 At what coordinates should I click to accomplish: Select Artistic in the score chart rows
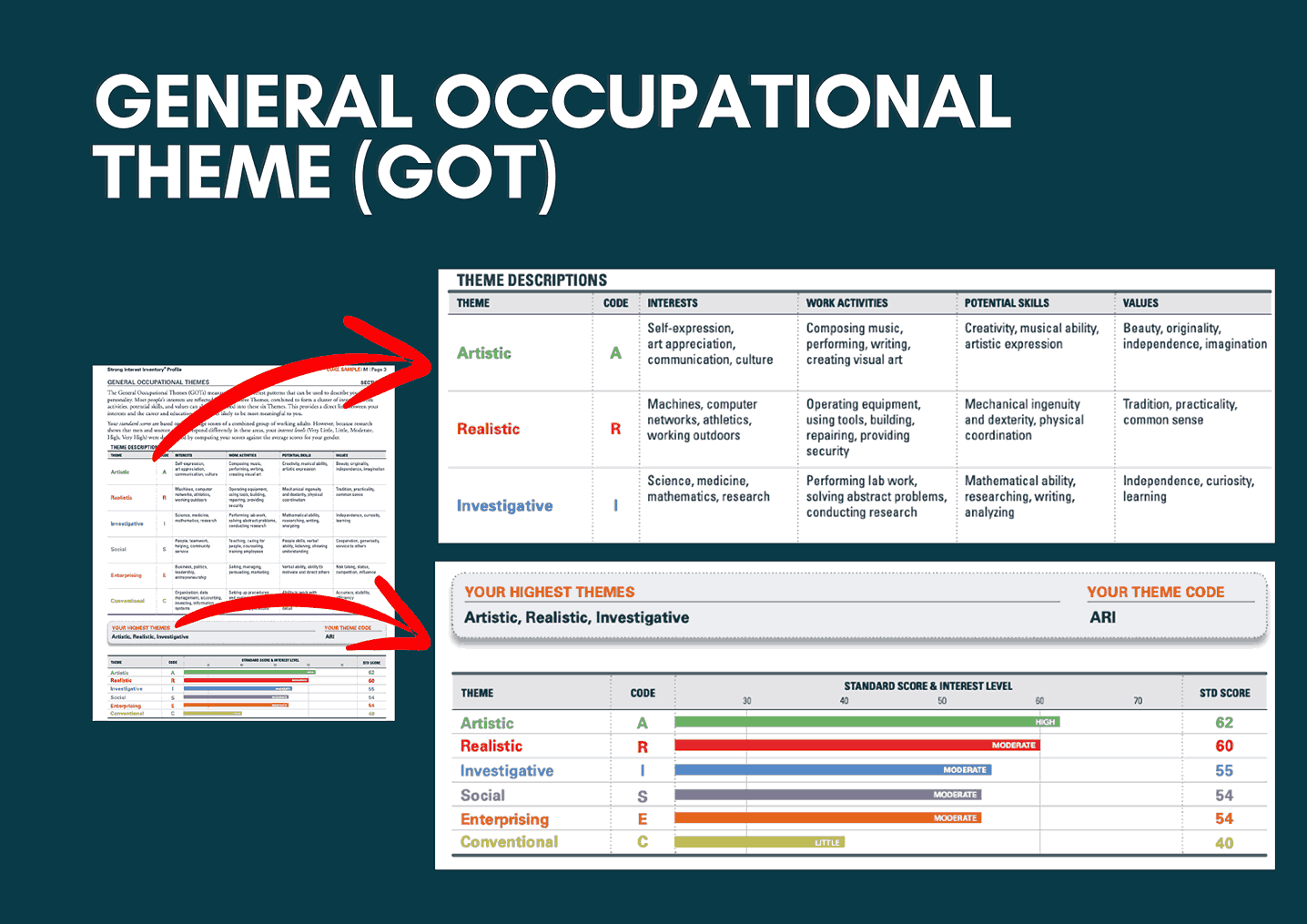coord(487,723)
